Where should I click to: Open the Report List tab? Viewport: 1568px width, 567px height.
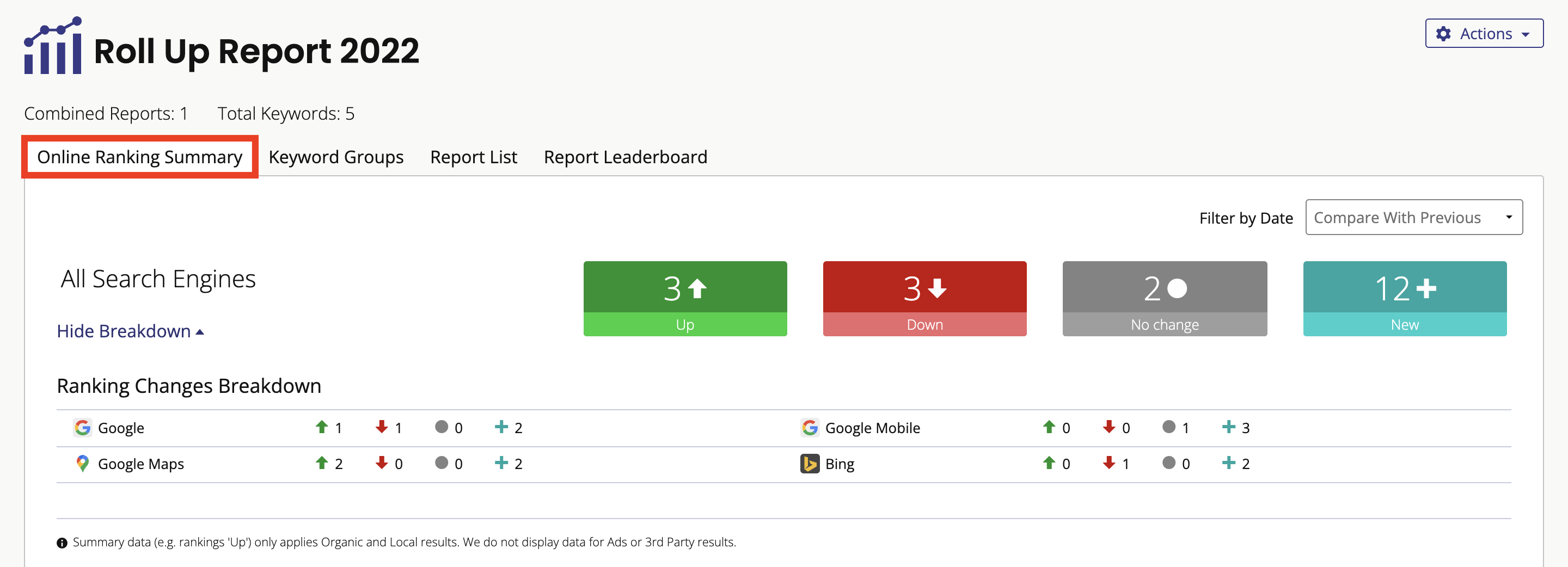(473, 157)
